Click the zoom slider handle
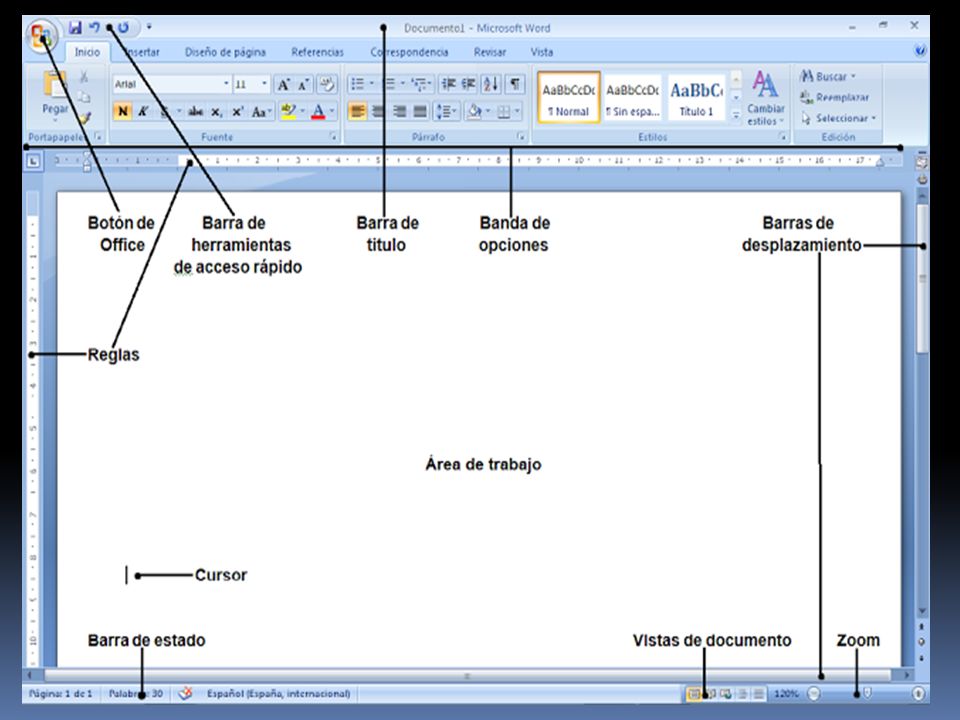The width and height of the screenshot is (960, 720). click(x=867, y=694)
